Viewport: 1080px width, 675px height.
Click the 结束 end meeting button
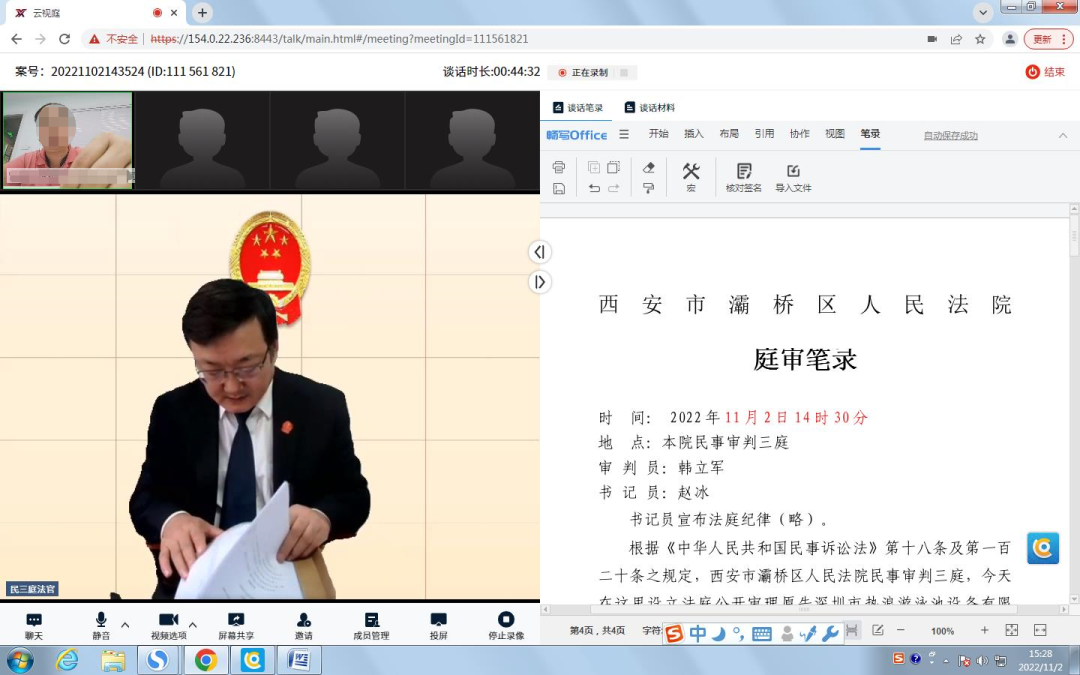(x=1045, y=72)
